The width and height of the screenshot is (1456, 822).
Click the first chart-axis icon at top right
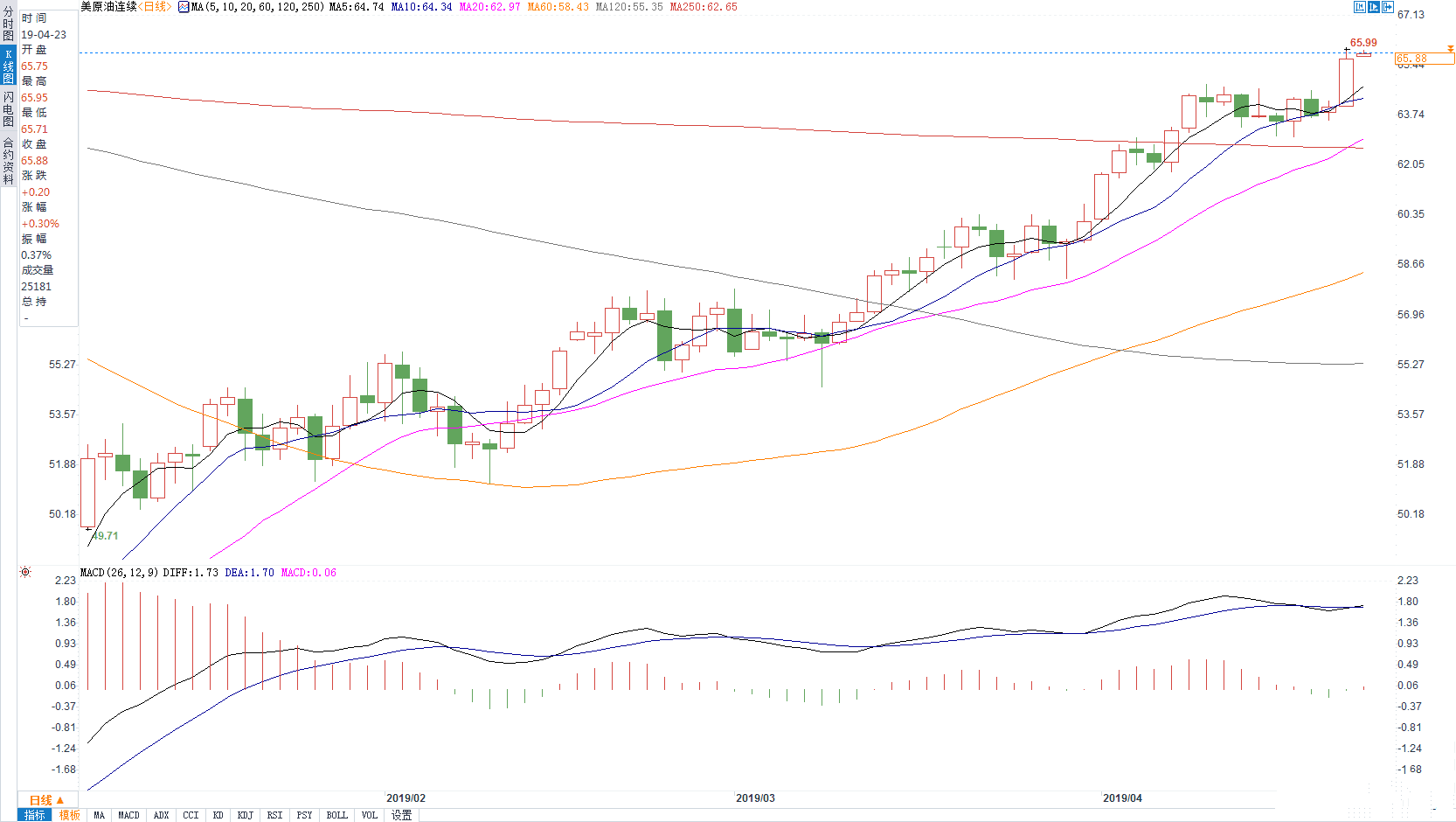pyautogui.click(x=1360, y=7)
